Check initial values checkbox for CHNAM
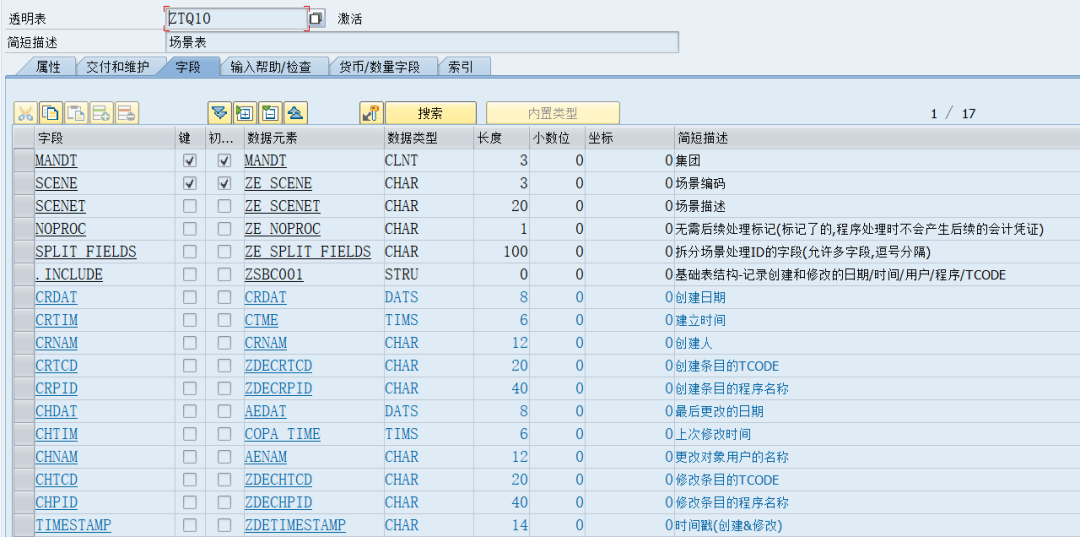Screen dimensions: 1080x537 pyautogui.click(x=225, y=457)
